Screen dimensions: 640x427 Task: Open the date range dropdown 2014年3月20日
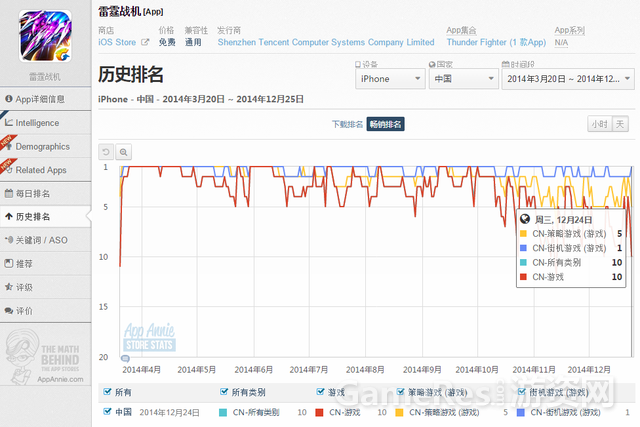pyautogui.click(x=568, y=79)
